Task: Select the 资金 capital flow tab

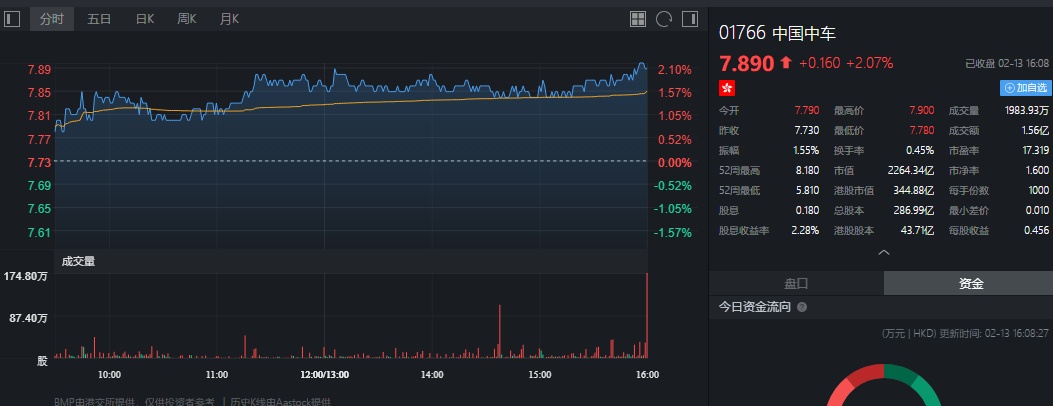Action: pos(970,283)
